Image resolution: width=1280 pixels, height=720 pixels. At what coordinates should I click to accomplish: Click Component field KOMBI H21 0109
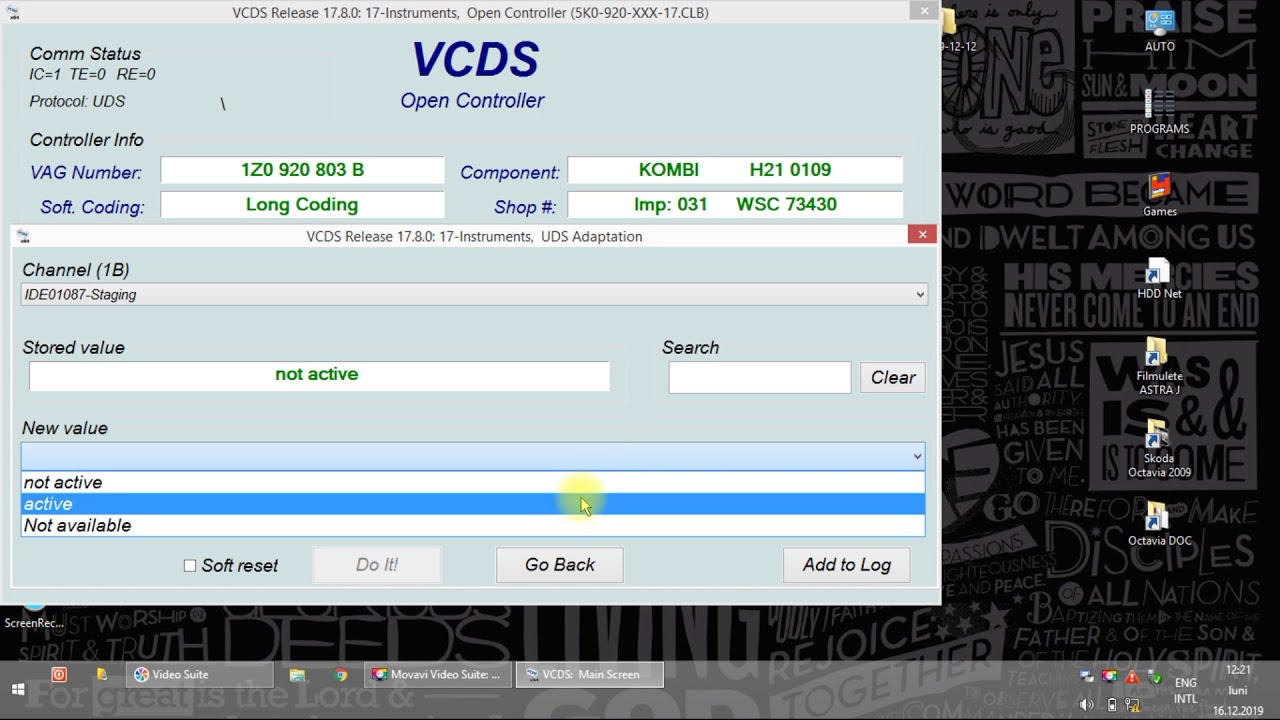(735, 170)
